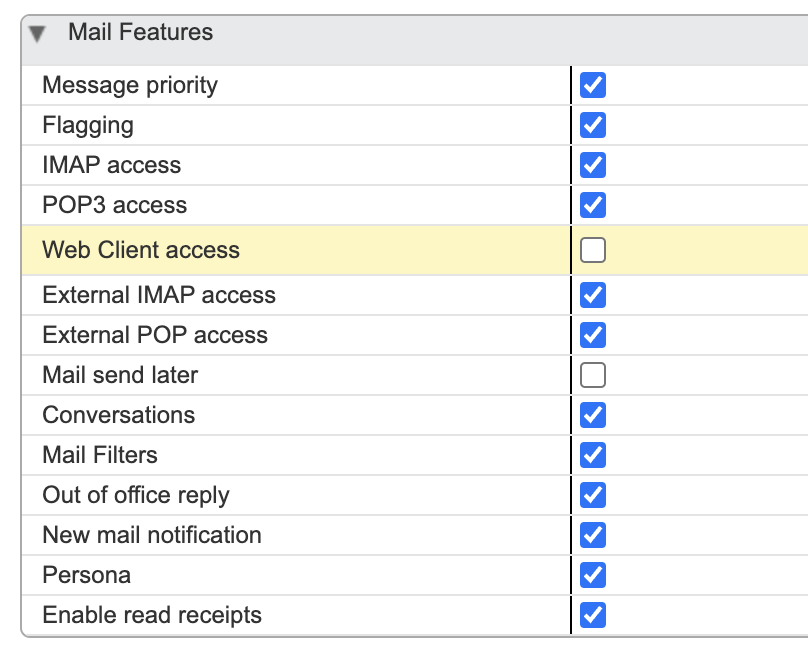
Task: Disable the Persona checkbox
Action: (x=593, y=575)
